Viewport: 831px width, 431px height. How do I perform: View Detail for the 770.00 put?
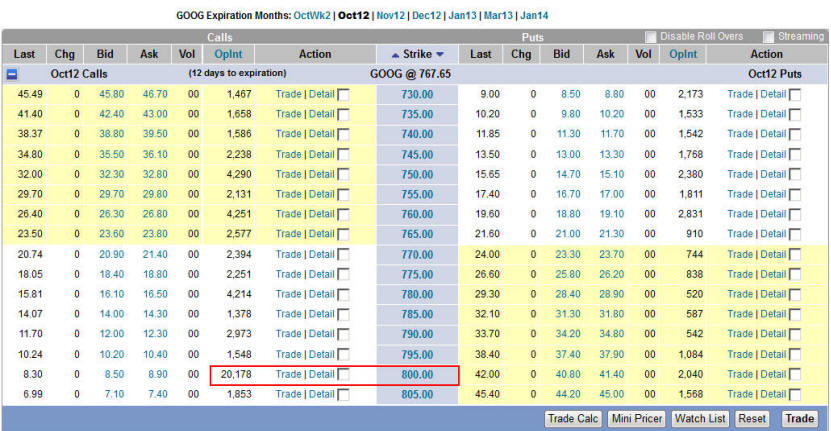coord(773,255)
